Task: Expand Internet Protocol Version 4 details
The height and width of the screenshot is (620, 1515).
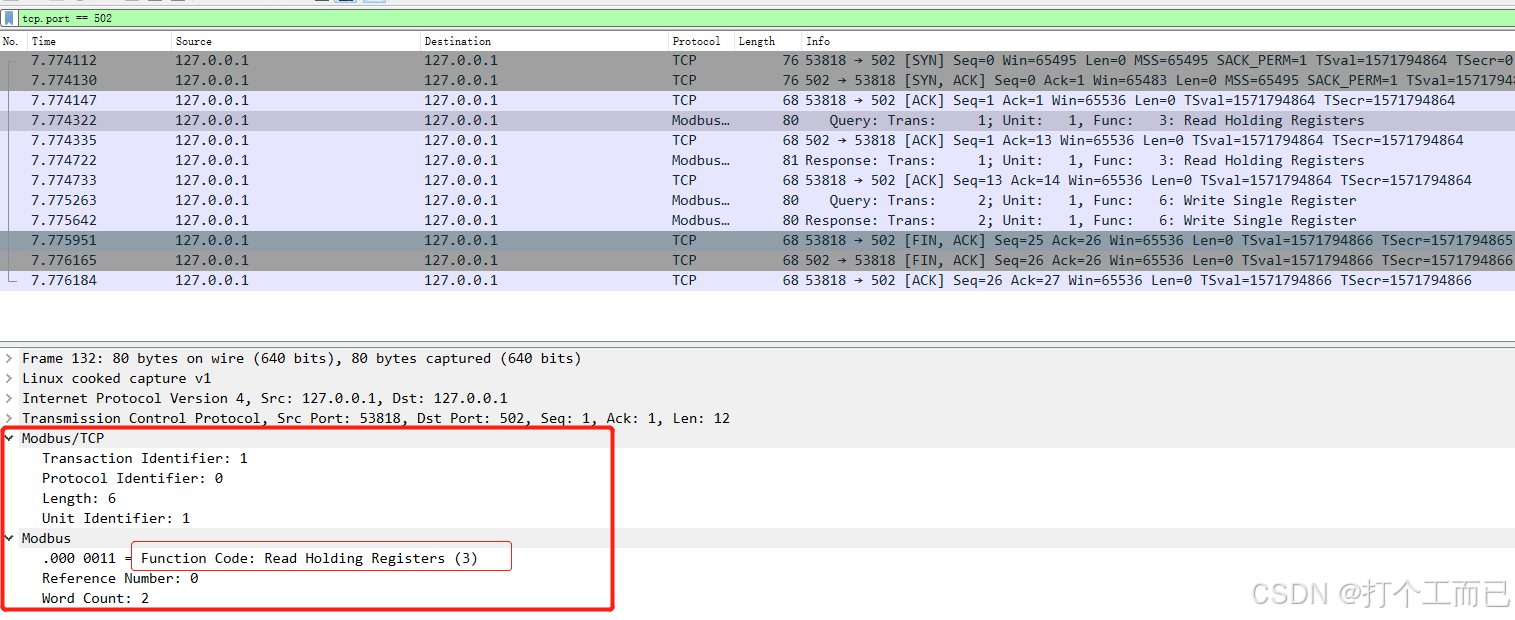Action: pyautogui.click(x=8, y=398)
